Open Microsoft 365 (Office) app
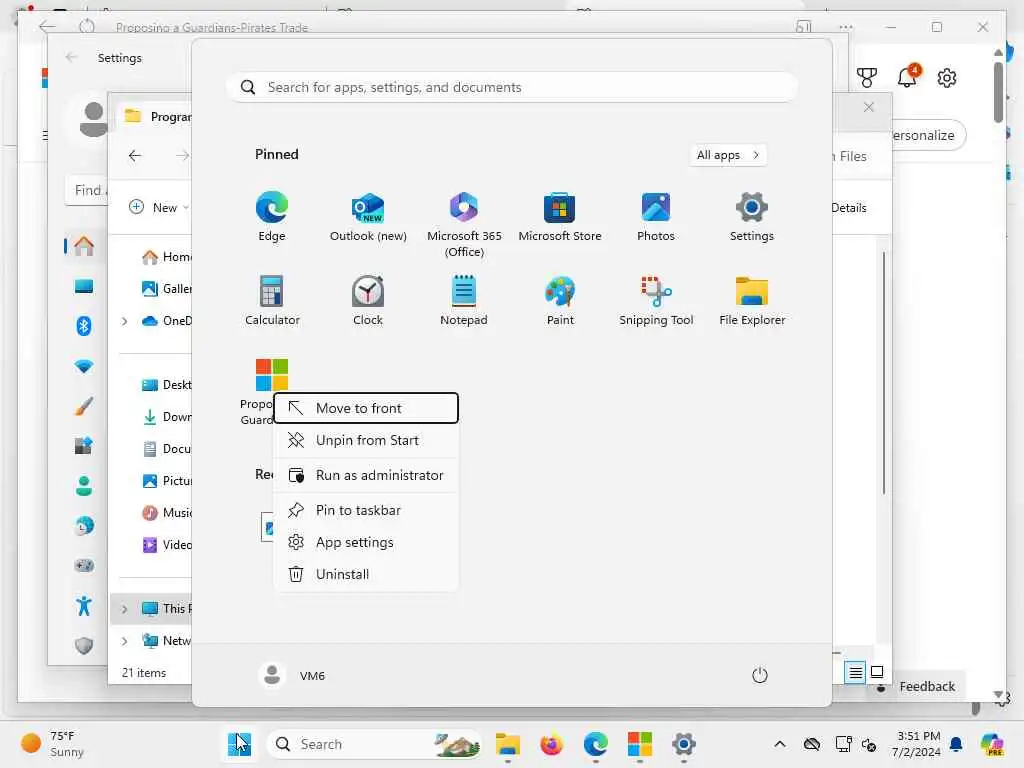The width and height of the screenshot is (1024, 768). [x=464, y=225]
